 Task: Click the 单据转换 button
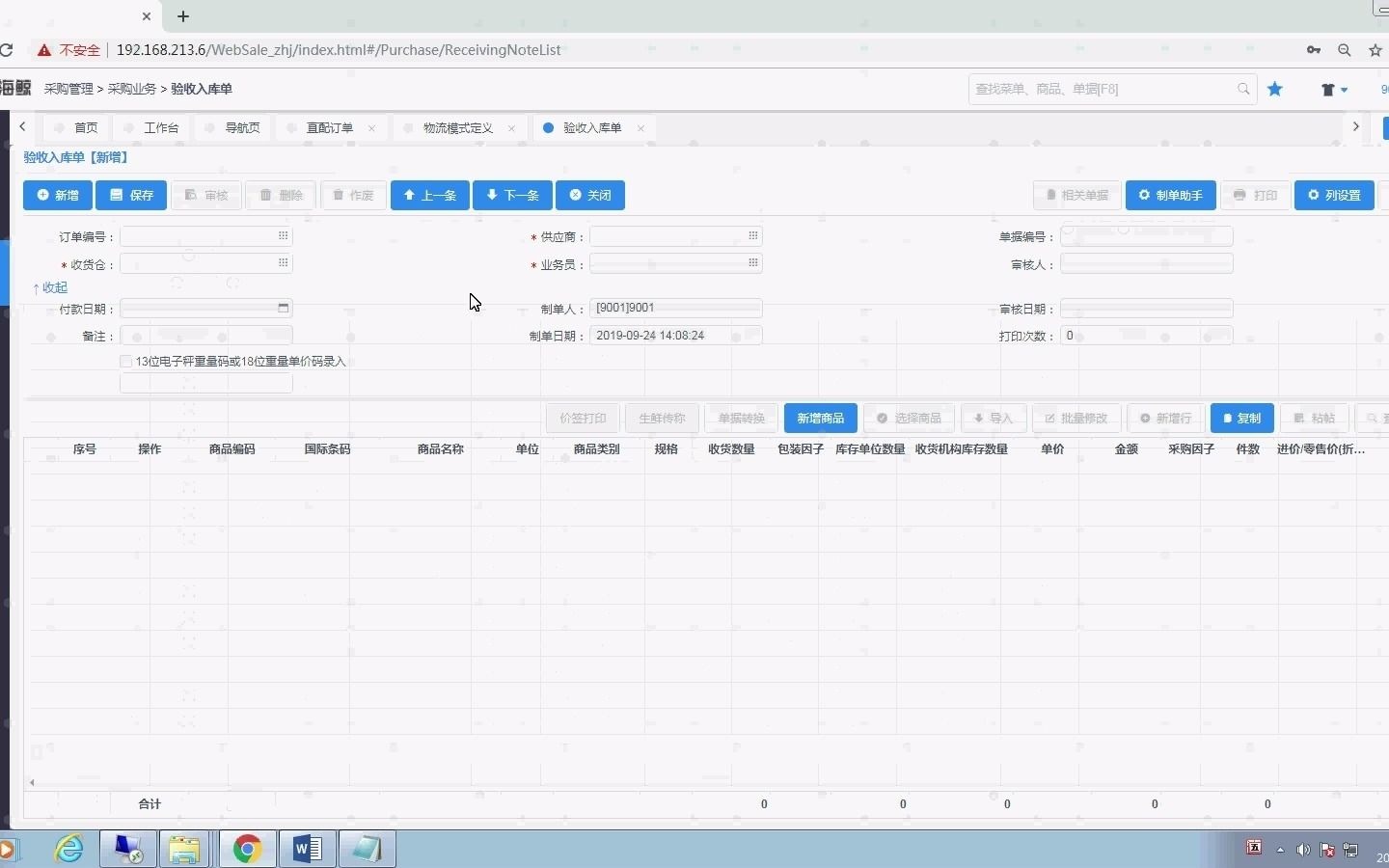click(741, 418)
